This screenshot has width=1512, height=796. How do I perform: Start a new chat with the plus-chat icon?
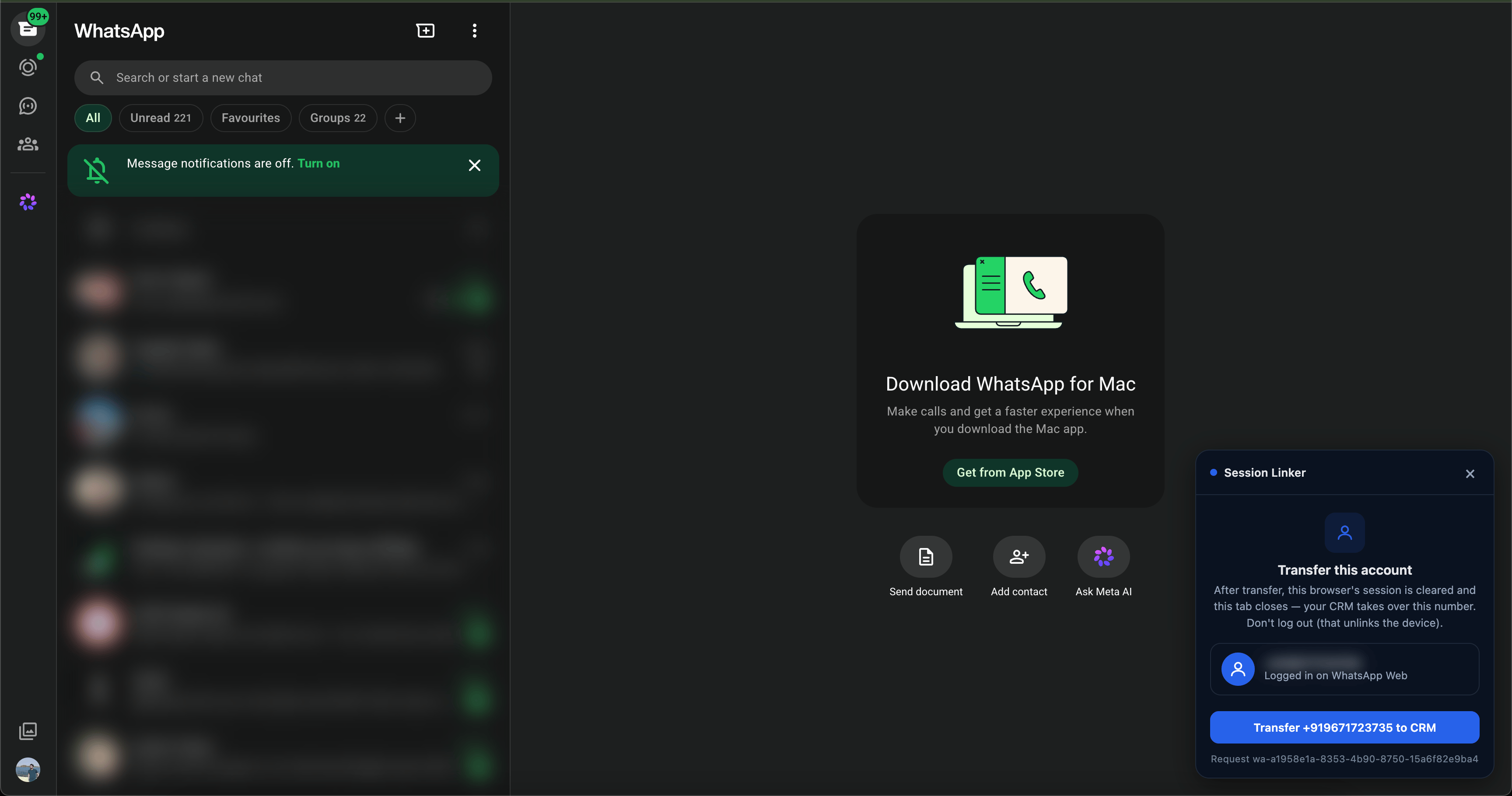(x=425, y=31)
